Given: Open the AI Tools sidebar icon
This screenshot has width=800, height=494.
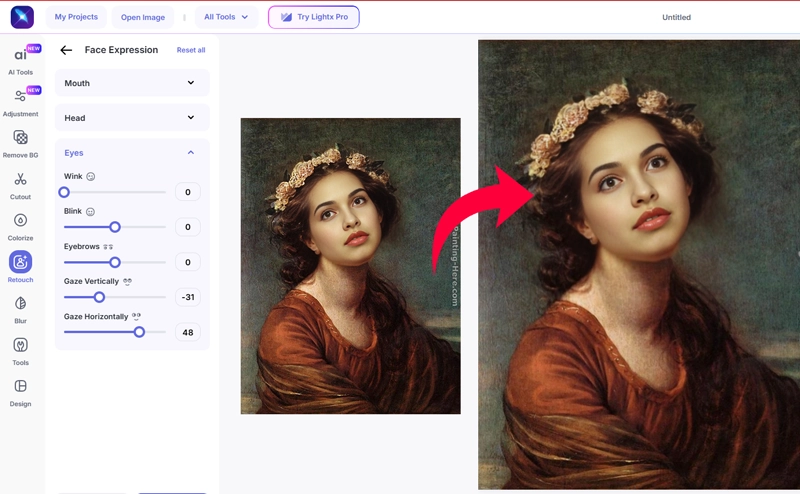Looking at the screenshot, I should click(x=20, y=60).
